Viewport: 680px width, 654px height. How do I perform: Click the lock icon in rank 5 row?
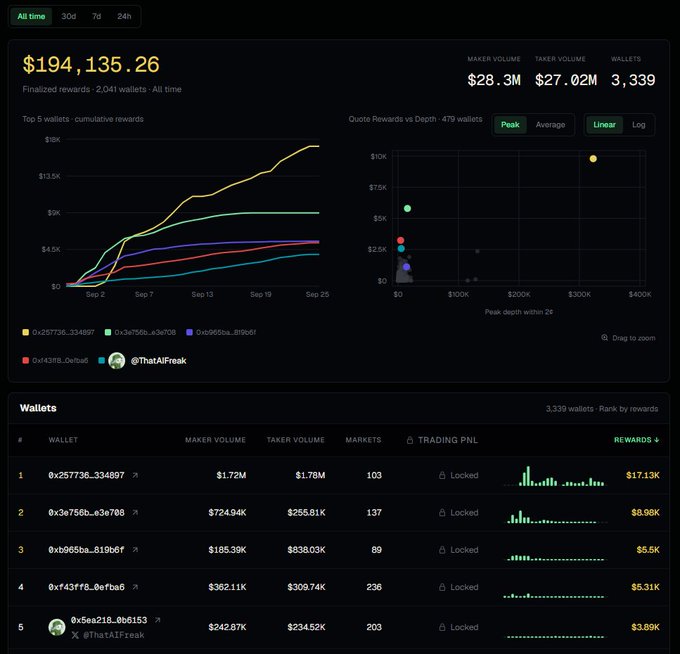tap(442, 627)
